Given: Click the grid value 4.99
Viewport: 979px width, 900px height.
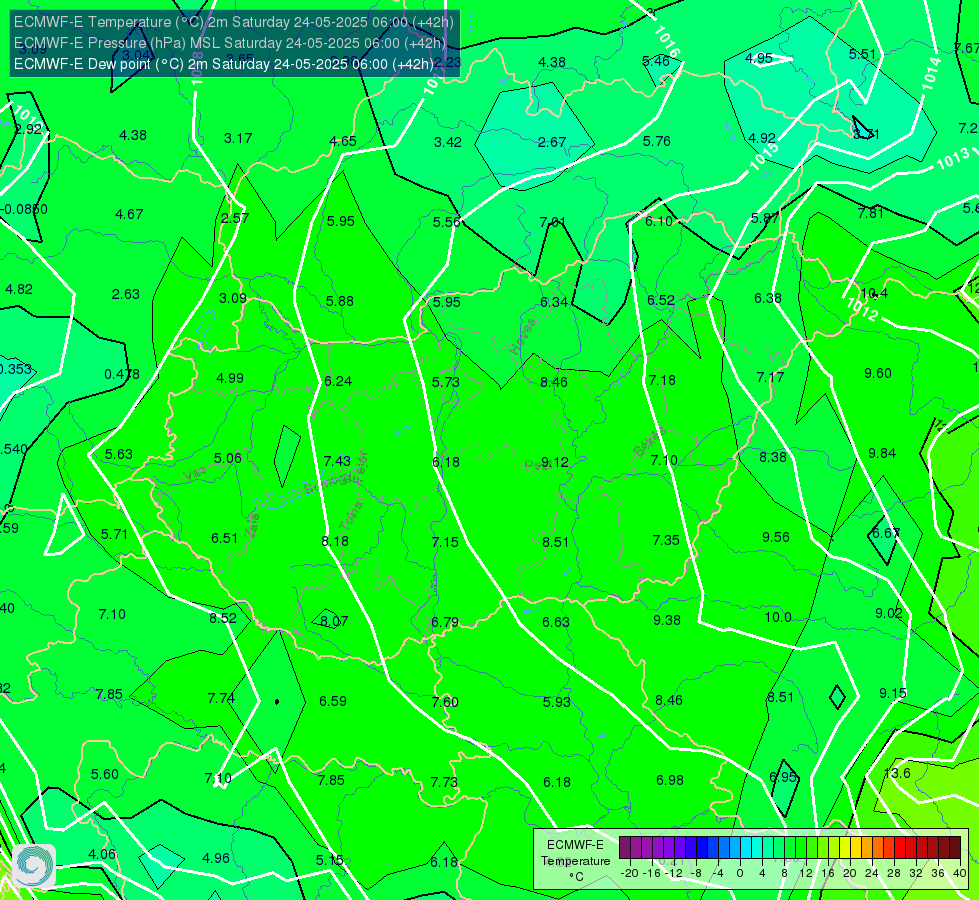Looking at the screenshot, I should [230, 378].
